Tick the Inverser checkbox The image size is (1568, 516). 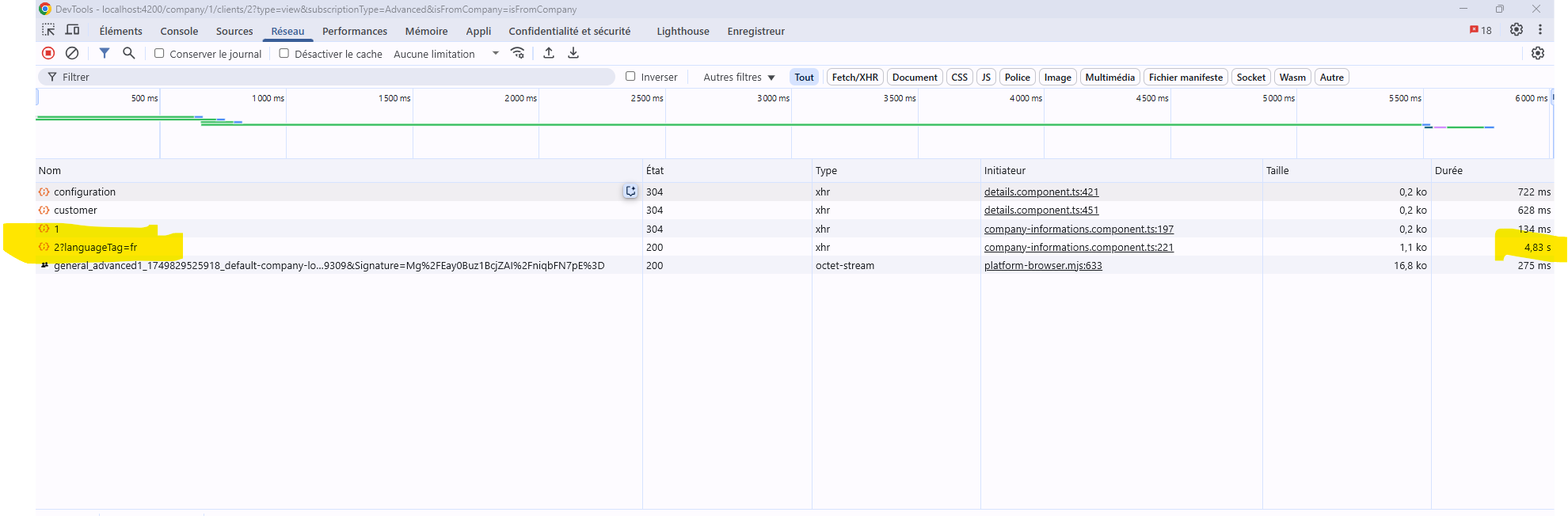tap(630, 76)
